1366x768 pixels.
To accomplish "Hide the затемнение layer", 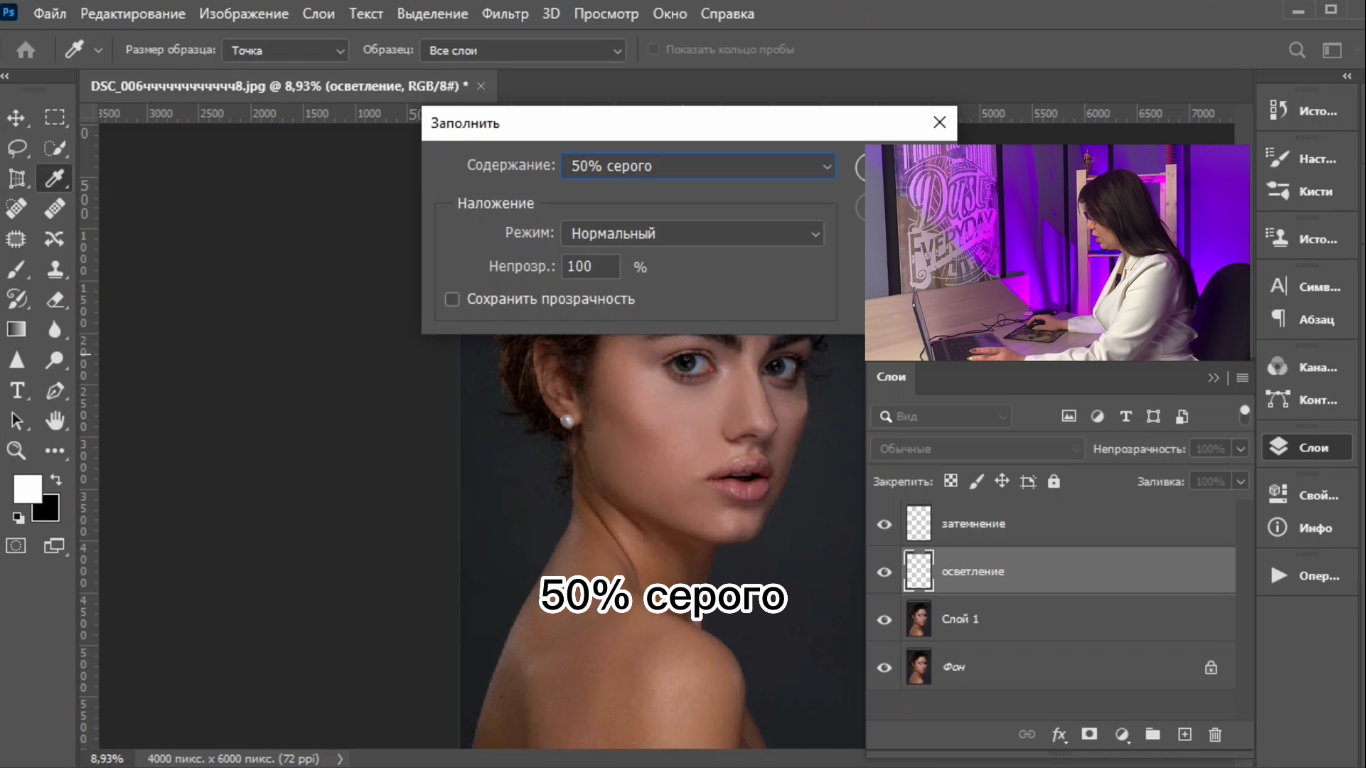I will click(884, 524).
